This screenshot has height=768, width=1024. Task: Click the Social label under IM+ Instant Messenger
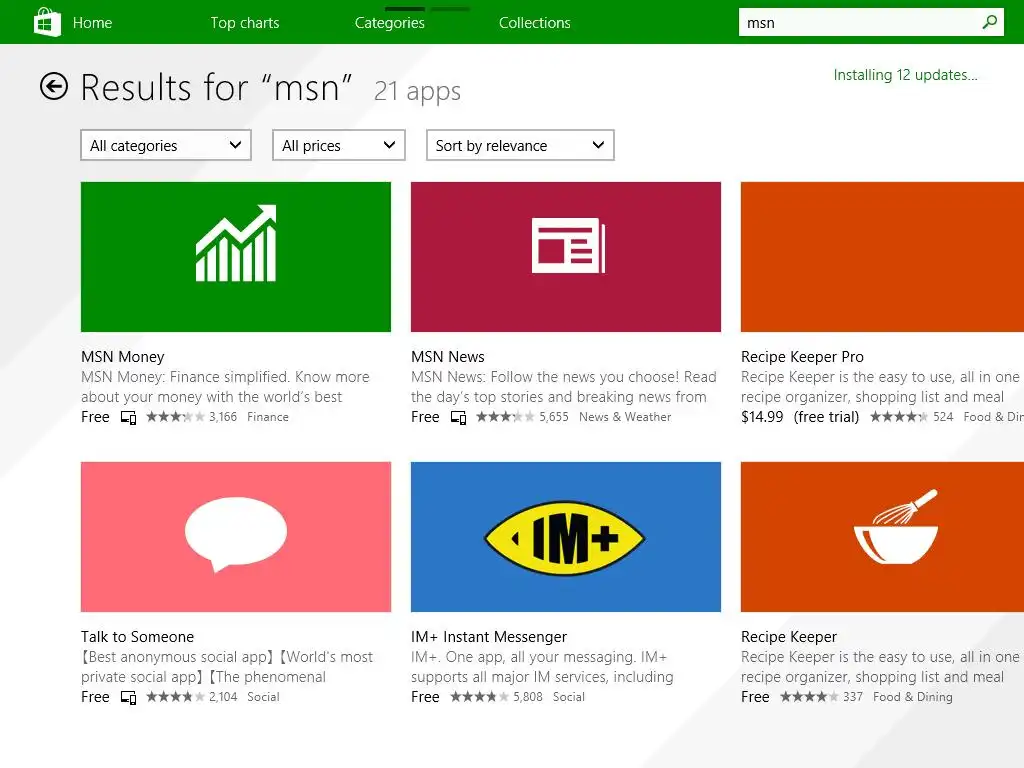tap(569, 697)
